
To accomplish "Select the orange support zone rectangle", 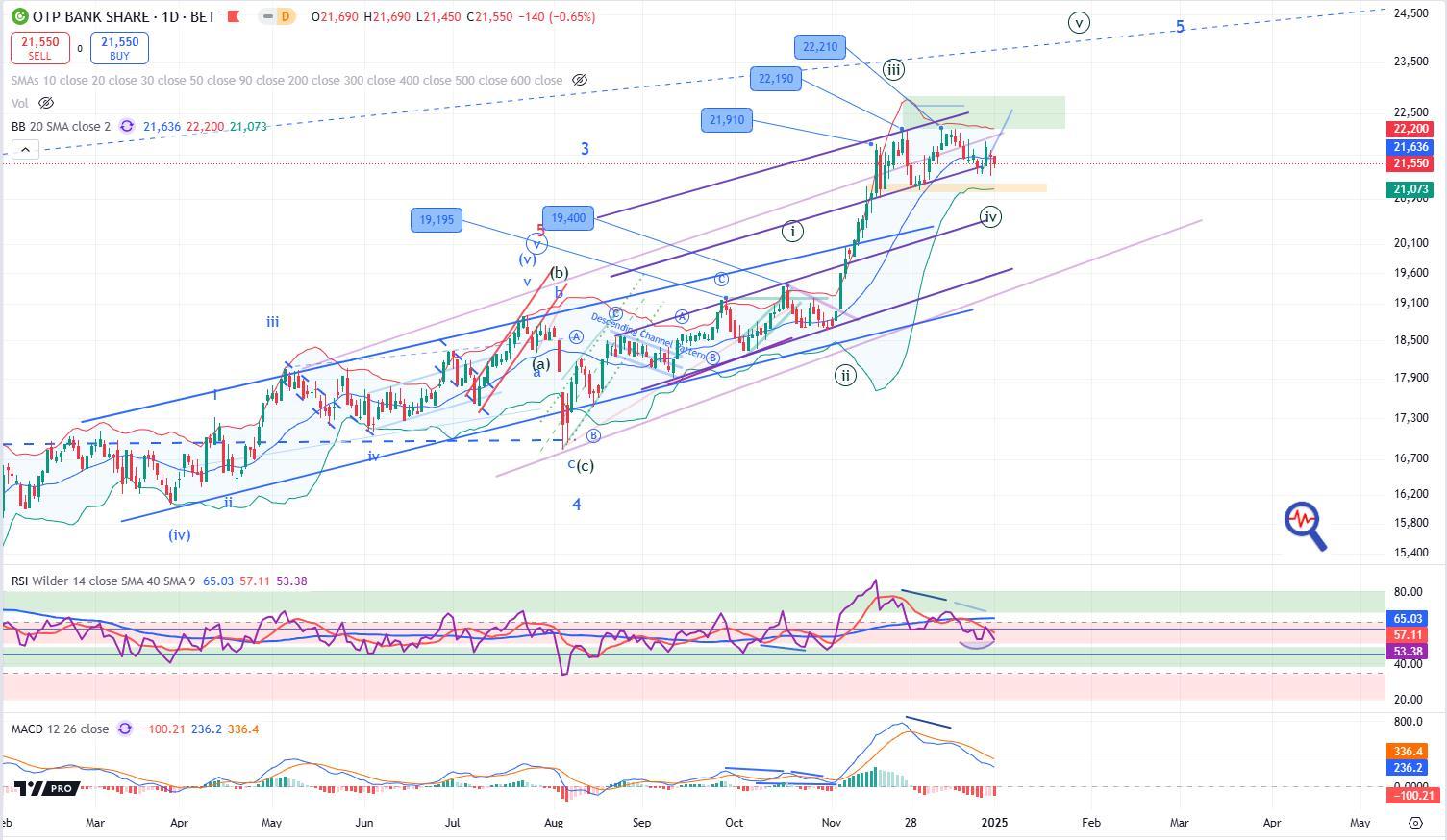I will [963, 187].
